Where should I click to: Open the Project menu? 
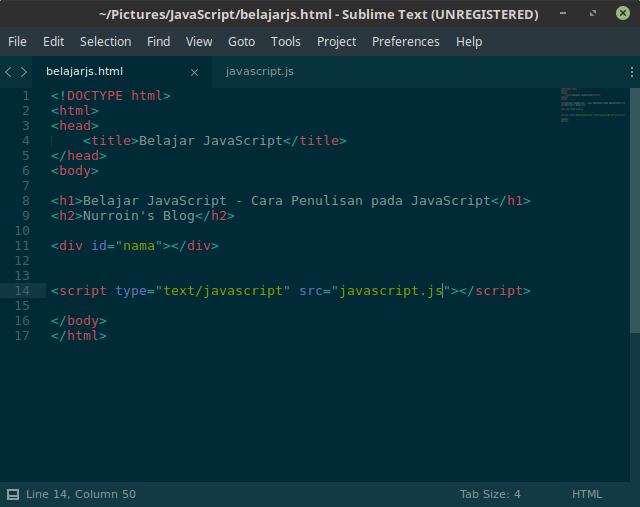(336, 42)
